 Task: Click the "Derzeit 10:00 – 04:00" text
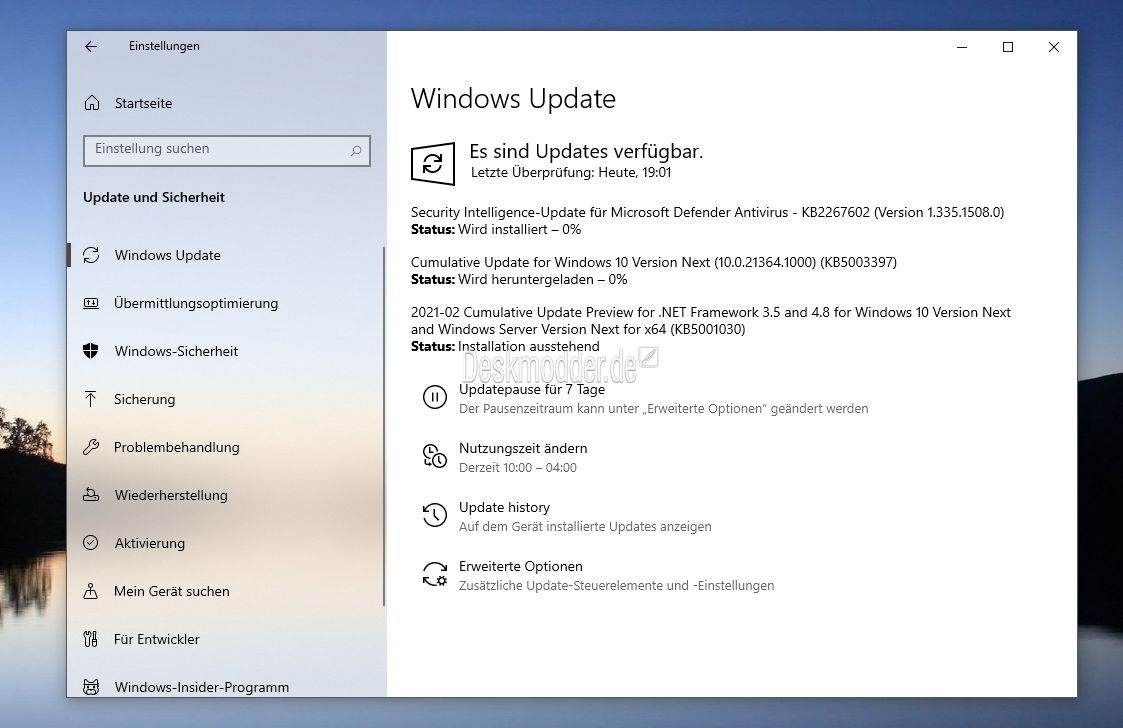518,467
